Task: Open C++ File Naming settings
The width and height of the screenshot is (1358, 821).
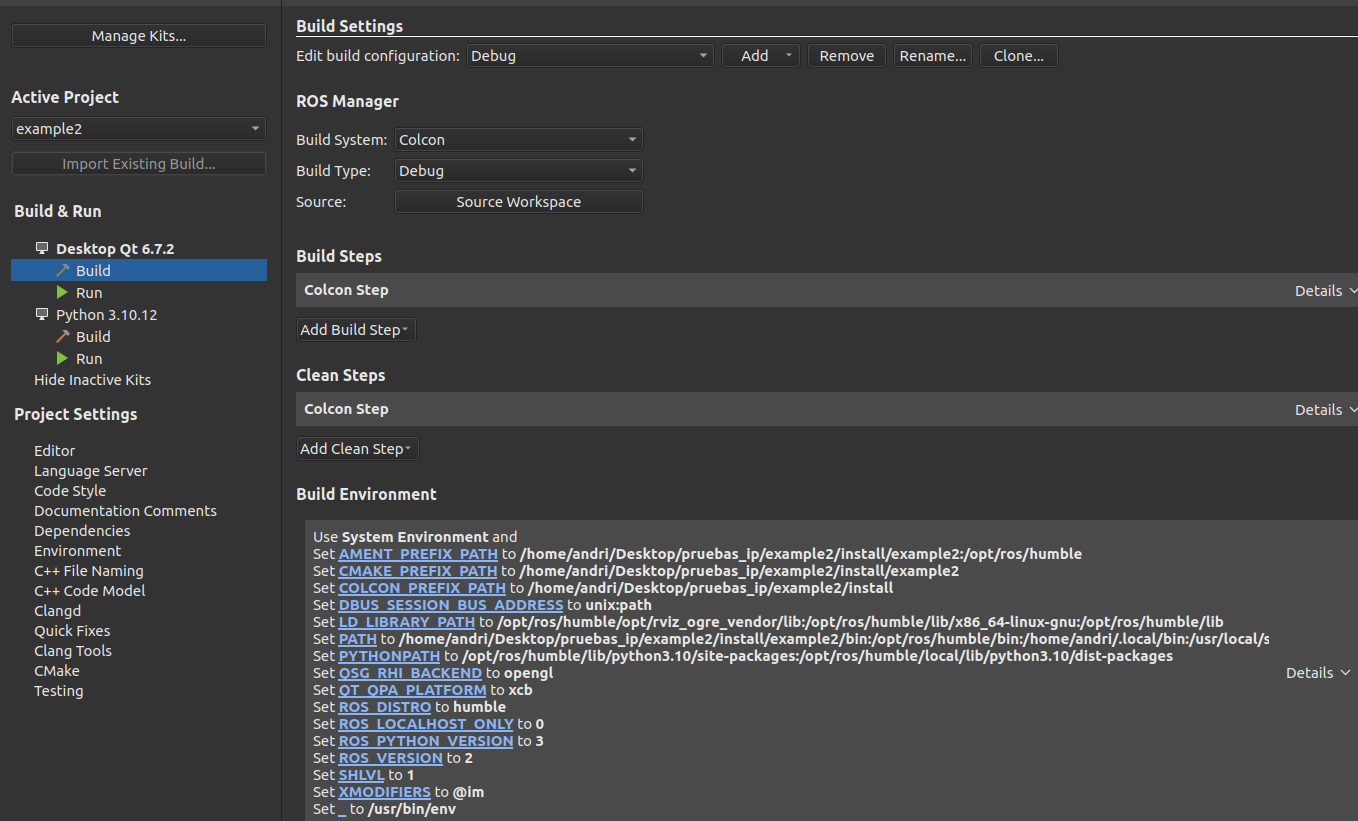Action: click(x=89, y=571)
